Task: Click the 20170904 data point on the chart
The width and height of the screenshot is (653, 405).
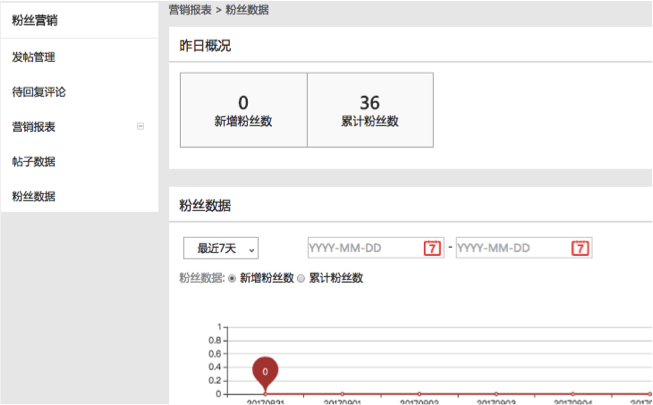Action: click(573, 394)
